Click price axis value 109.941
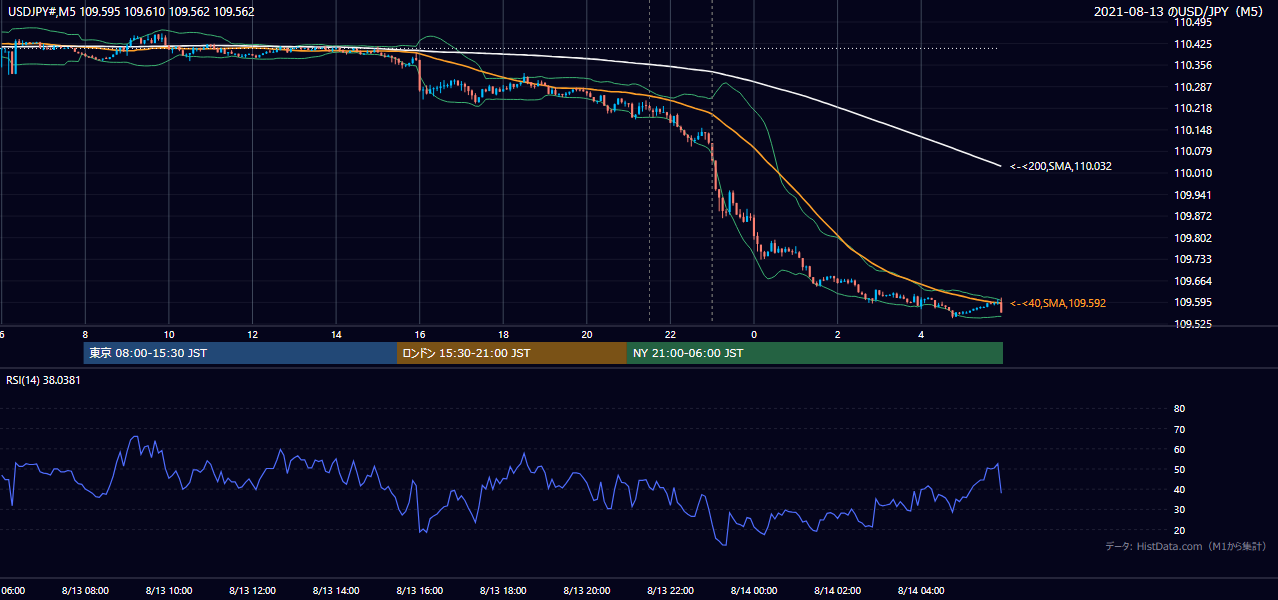 [1192, 195]
